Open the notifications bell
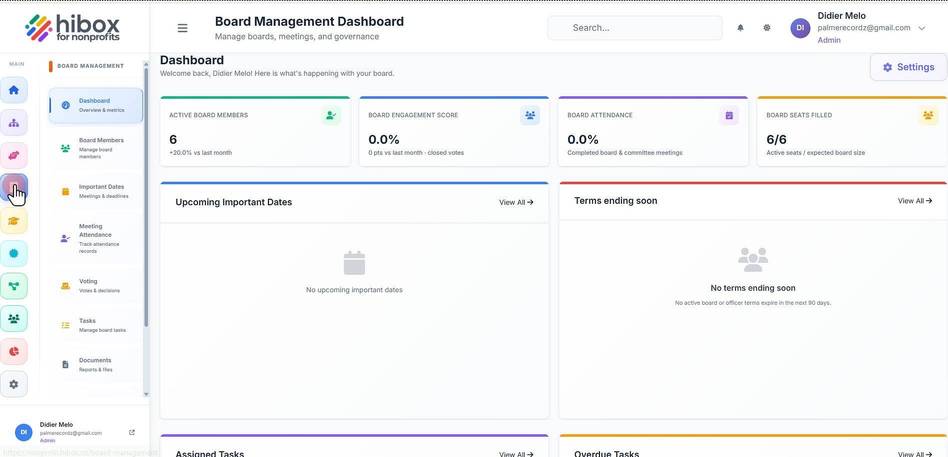This screenshot has height=457, width=948. click(x=740, y=28)
